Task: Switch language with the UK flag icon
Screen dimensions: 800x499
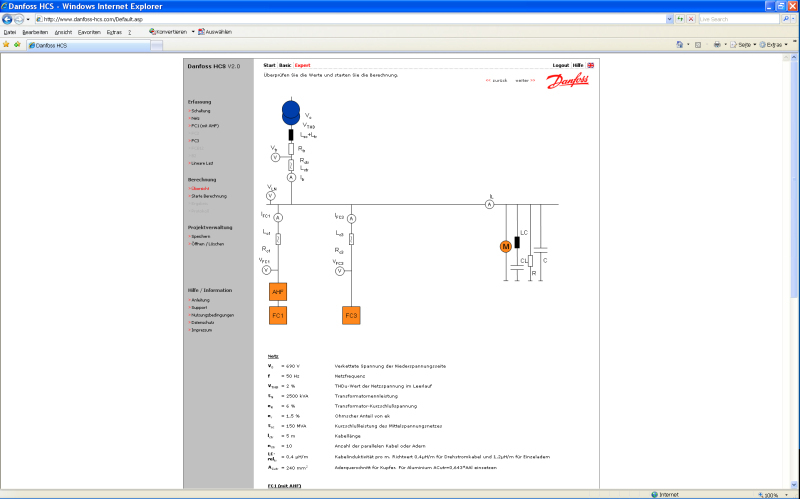Action: tap(590, 65)
